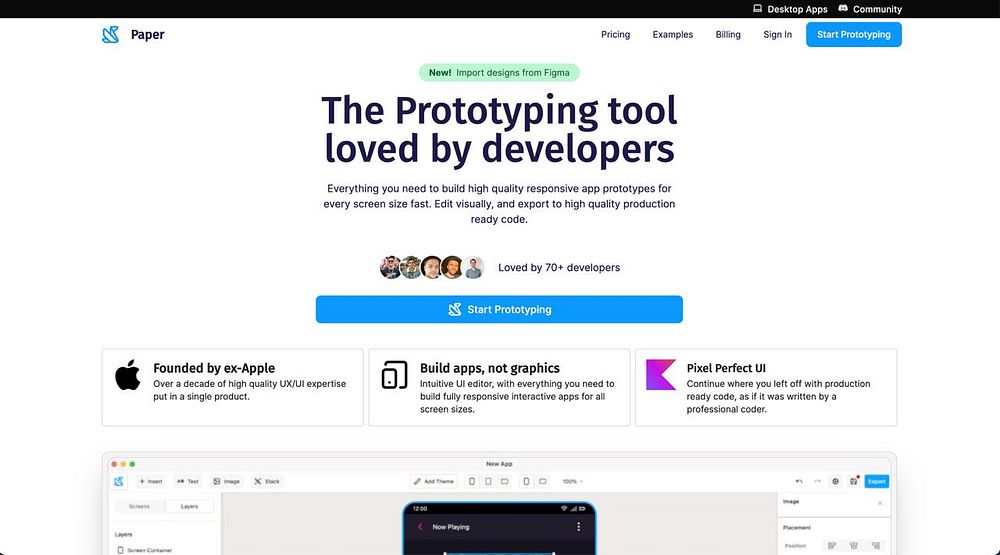Open the Community link
The image size is (1000, 555).
click(870, 9)
